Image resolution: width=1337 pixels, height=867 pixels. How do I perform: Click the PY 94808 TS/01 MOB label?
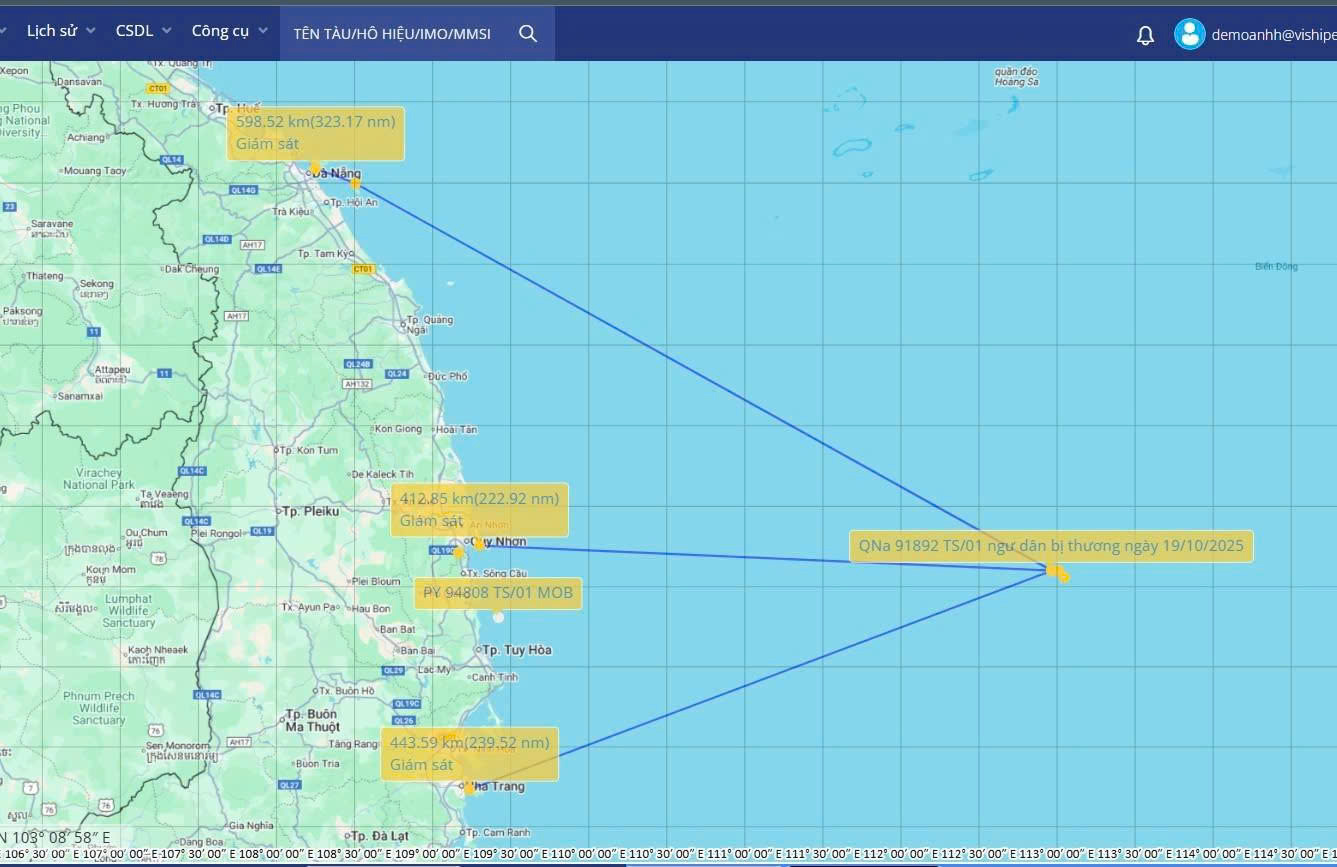tap(498, 593)
